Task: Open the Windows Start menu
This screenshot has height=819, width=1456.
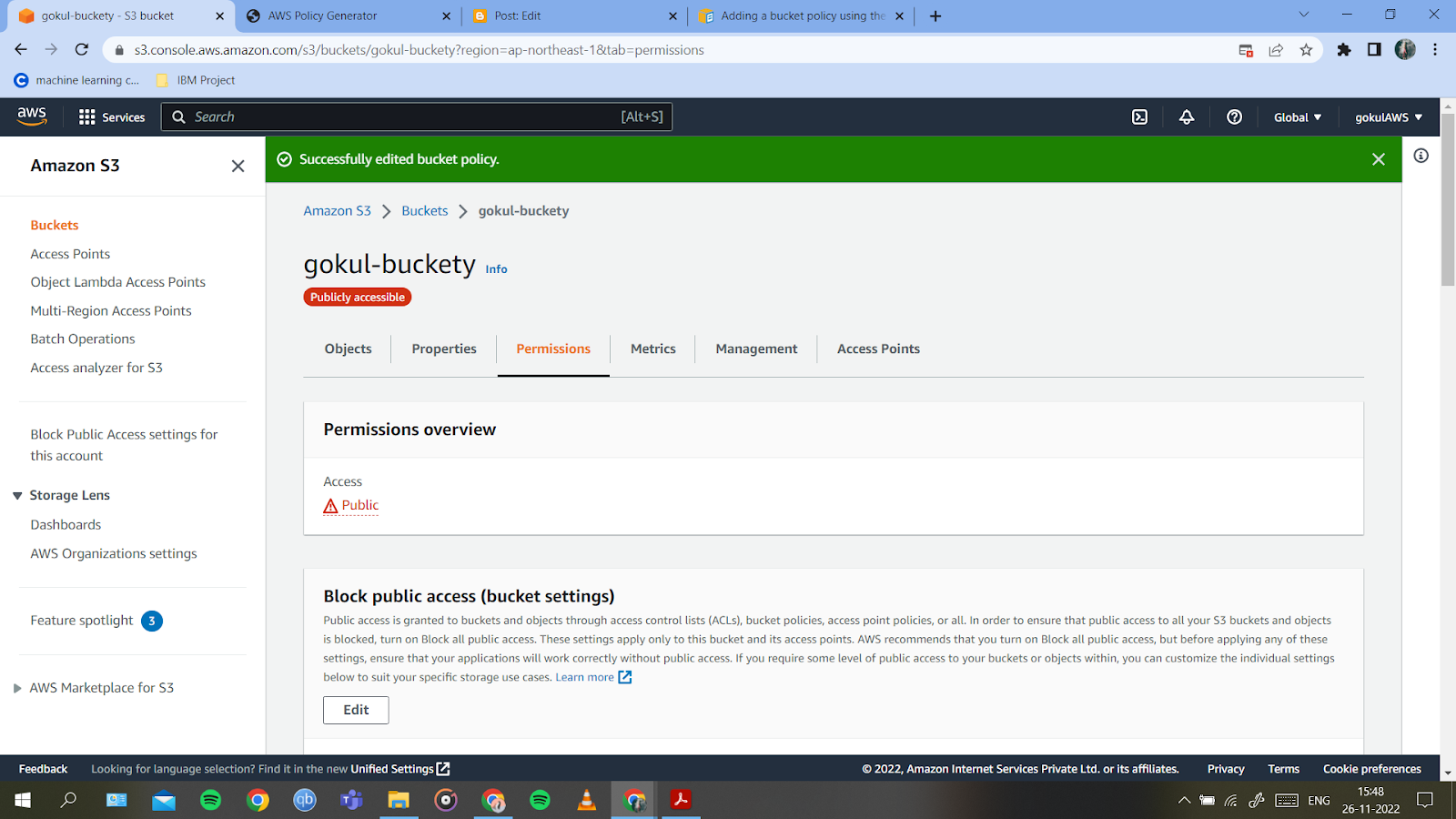Action: [23, 800]
